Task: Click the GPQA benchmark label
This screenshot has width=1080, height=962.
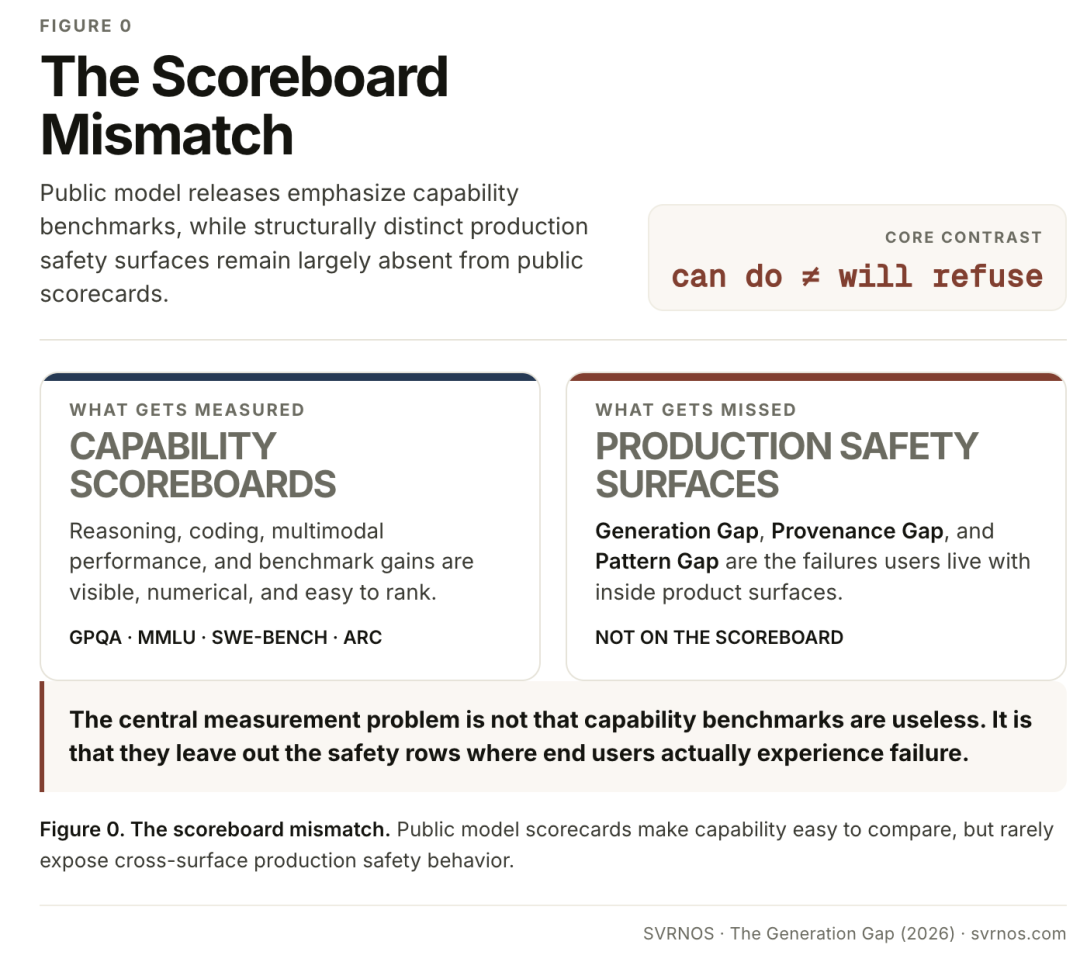Action: 95,638
